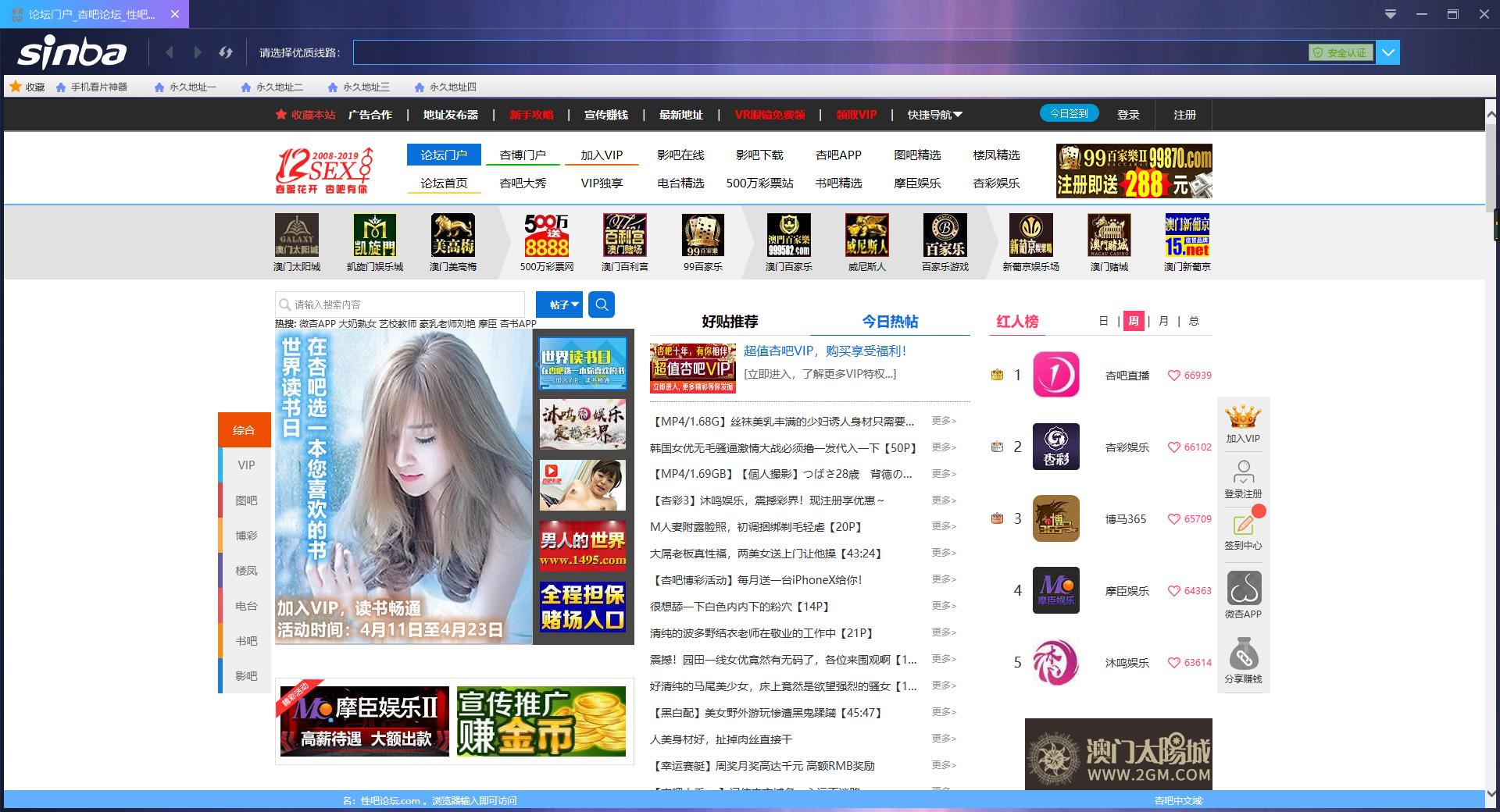Open the 永久地址二 bookmark
The height and width of the screenshot is (812, 1500).
point(272,87)
